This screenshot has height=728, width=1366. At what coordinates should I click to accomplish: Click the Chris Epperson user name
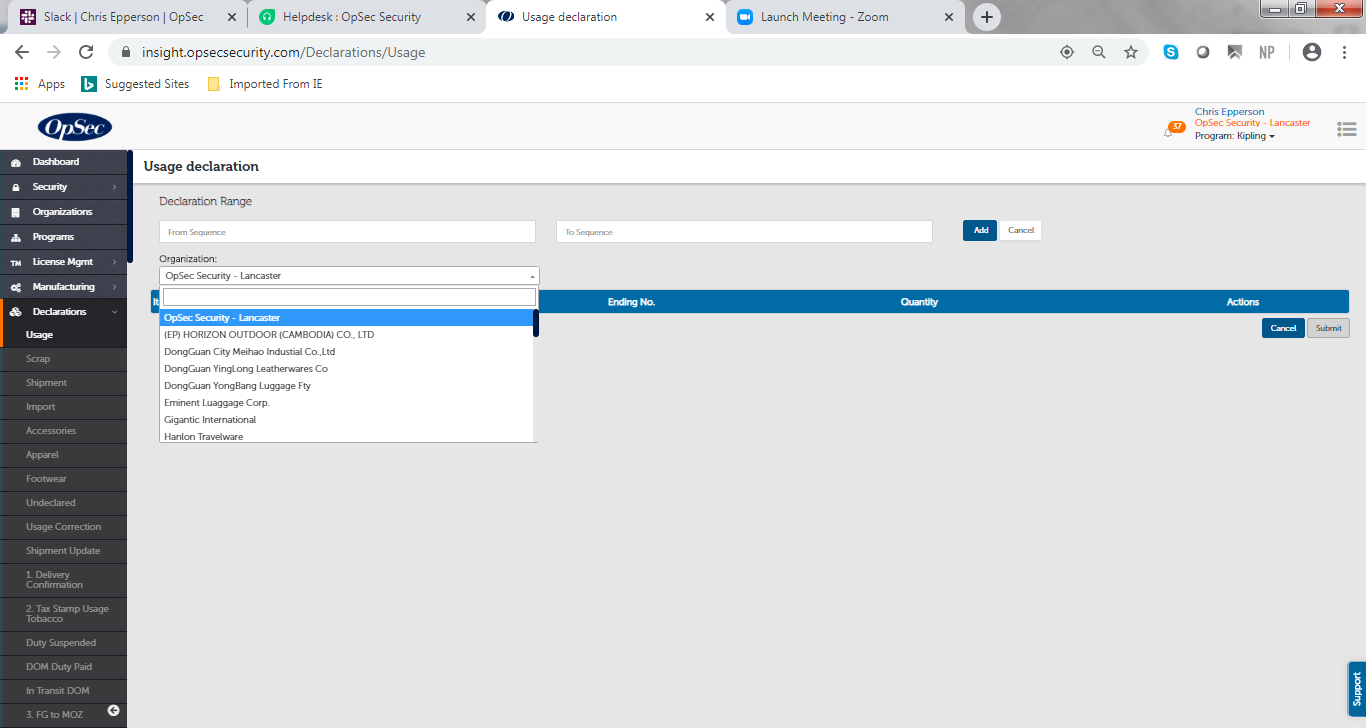tap(1229, 112)
